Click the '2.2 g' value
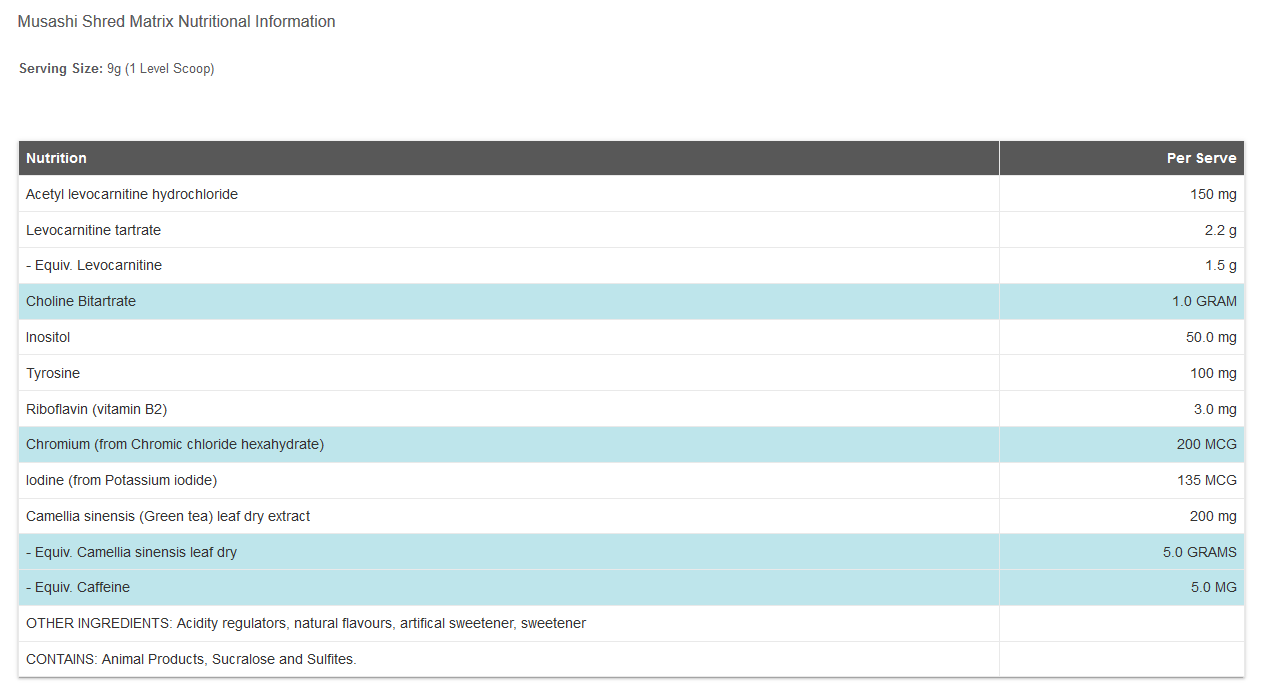 coord(1220,230)
